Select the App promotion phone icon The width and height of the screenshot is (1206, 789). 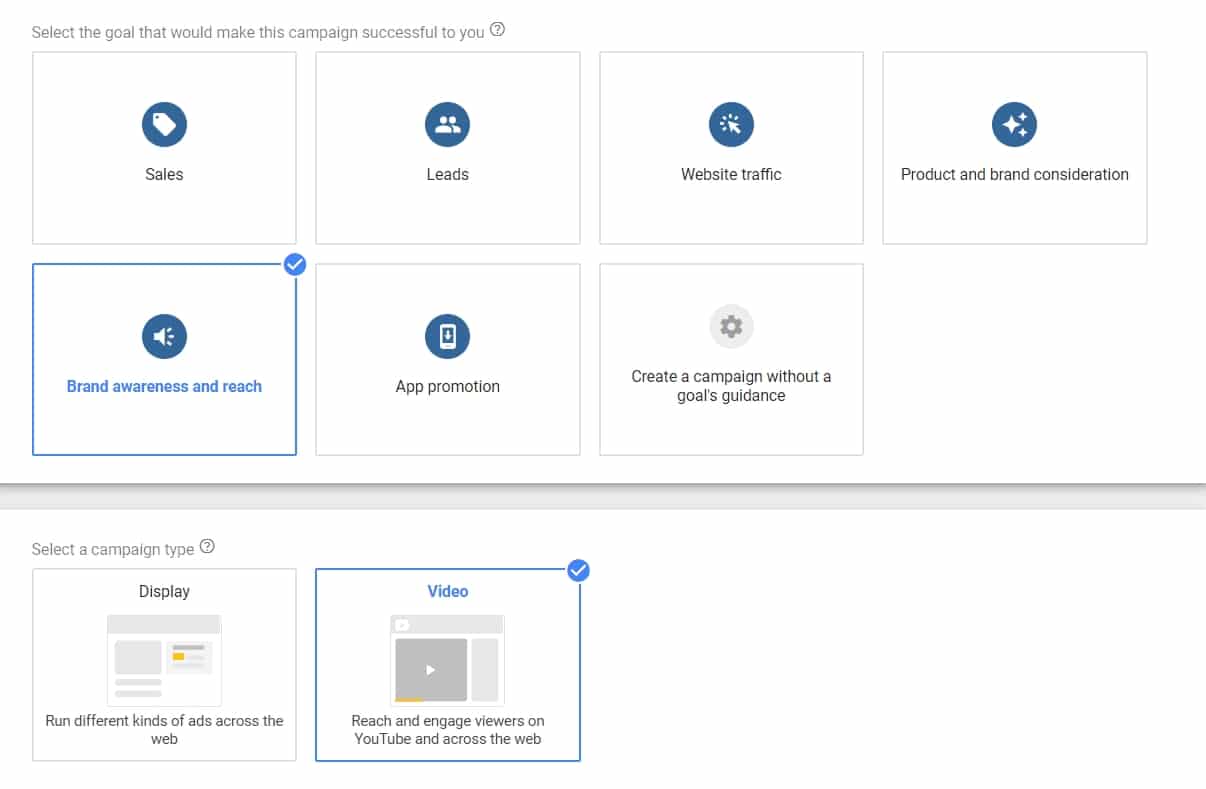[x=447, y=337]
